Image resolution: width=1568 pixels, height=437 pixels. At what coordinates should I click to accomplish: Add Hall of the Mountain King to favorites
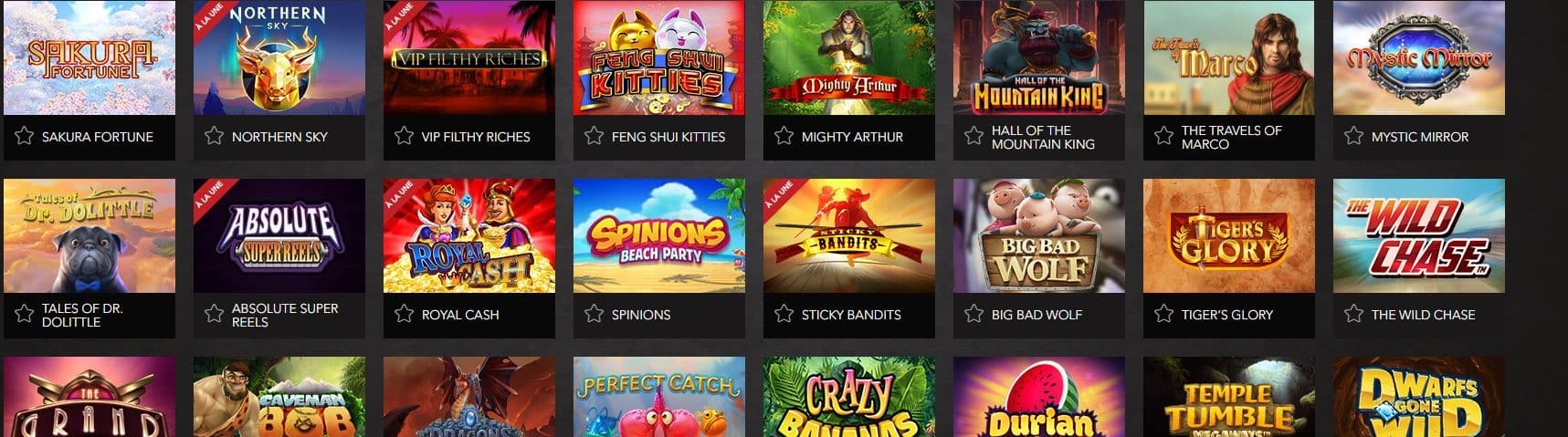click(x=973, y=136)
